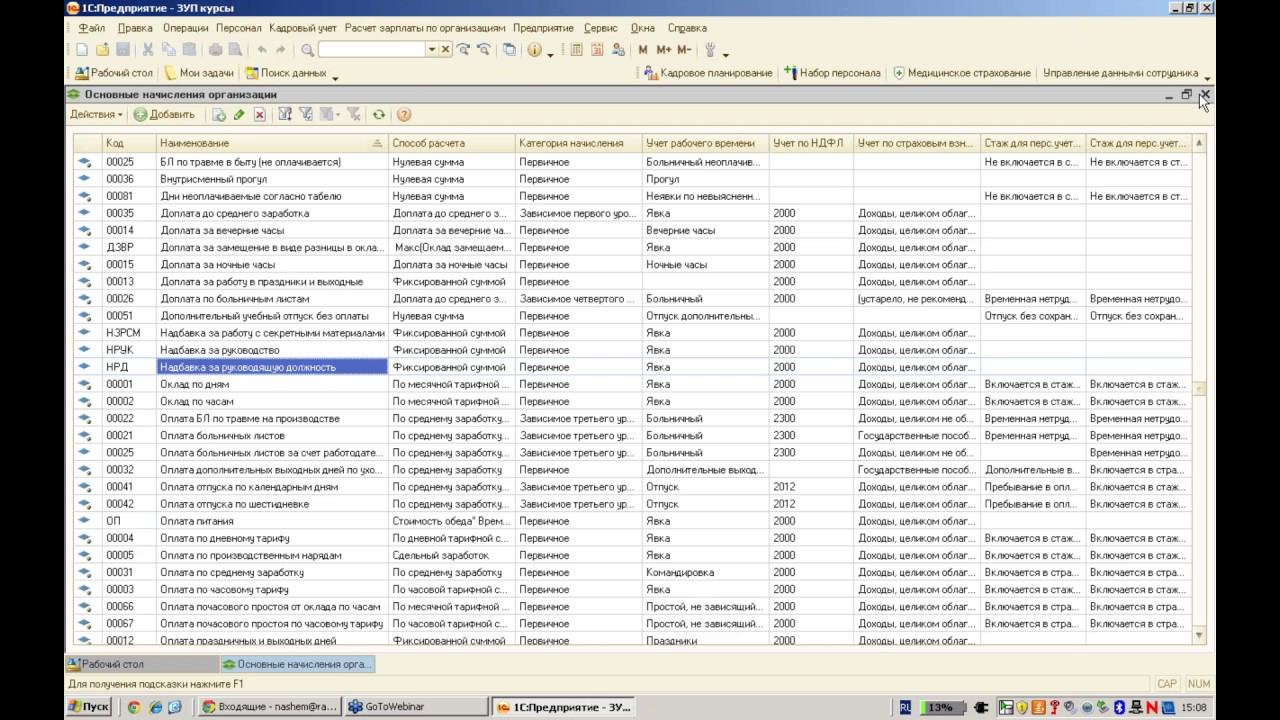Open the Кадровый учет menu
Viewport: 1280px width, 720px height.
pos(303,28)
